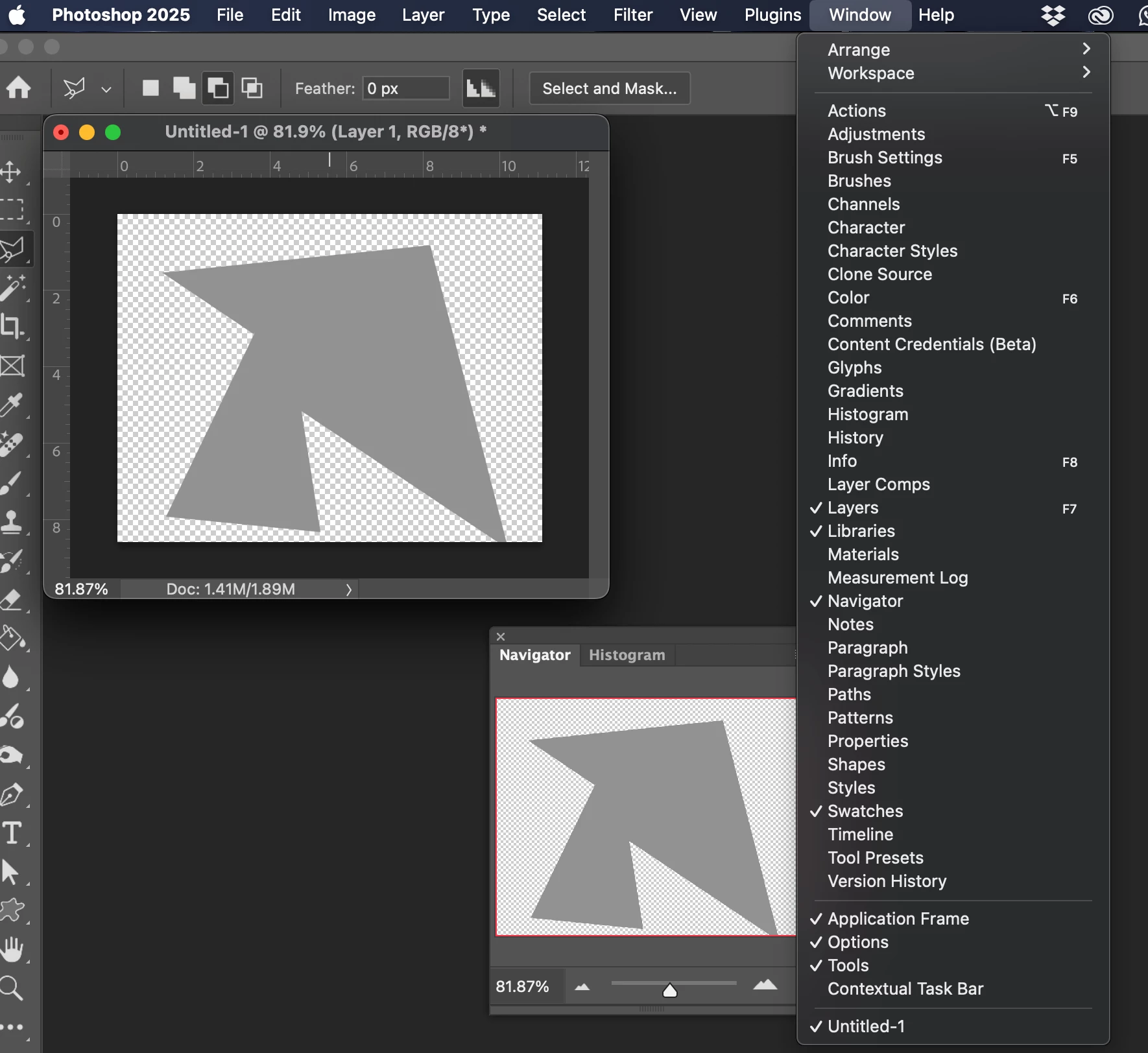Image resolution: width=1148 pixels, height=1053 pixels.
Task: Click the Navigator zoom in mountain icon
Action: tap(765, 986)
